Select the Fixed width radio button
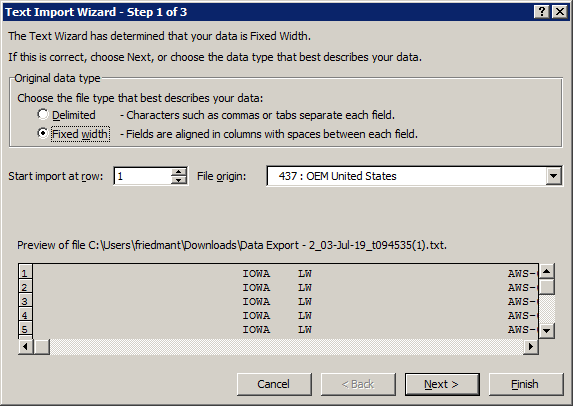This screenshot has height=406, width=573. [x=43, y=133]
